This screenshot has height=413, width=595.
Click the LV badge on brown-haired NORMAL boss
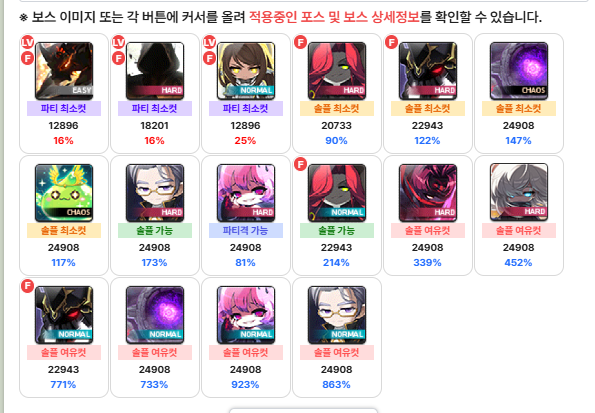[x=209, y=42]
